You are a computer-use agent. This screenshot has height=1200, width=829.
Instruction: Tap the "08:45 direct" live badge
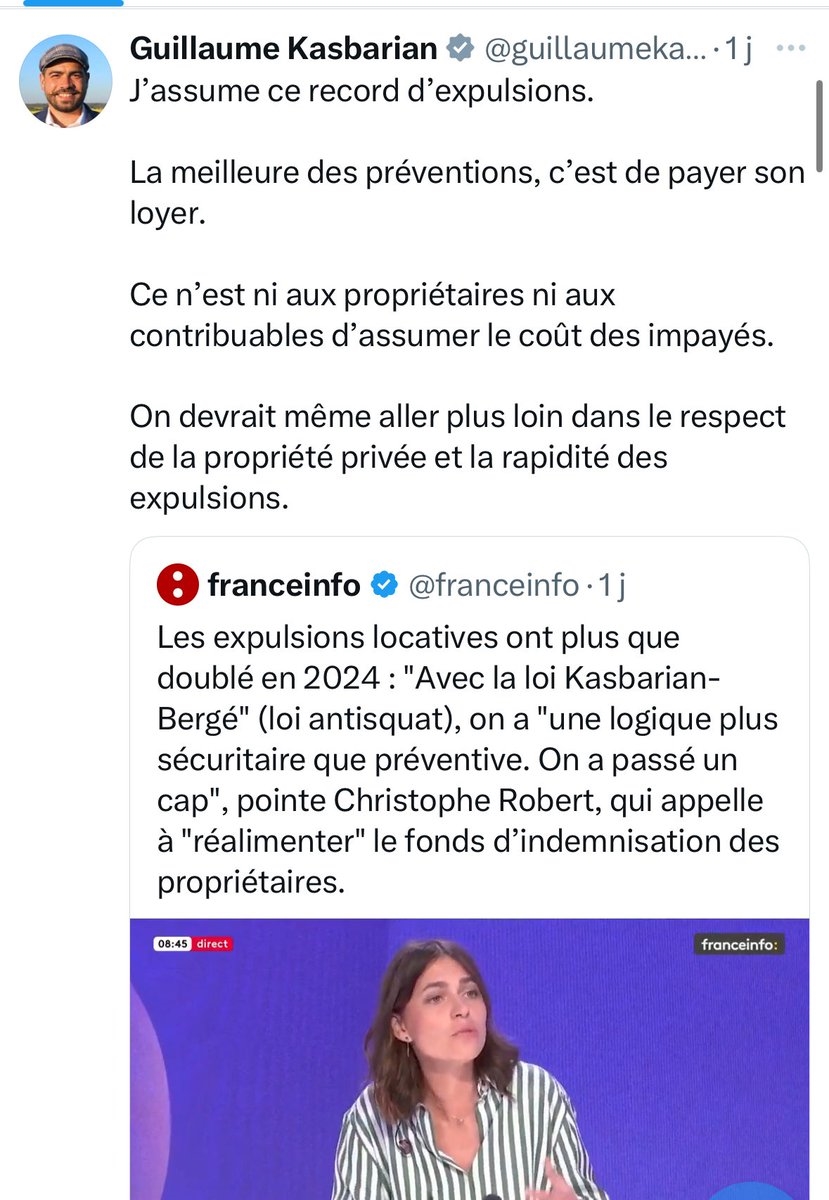tap(192, 943)
